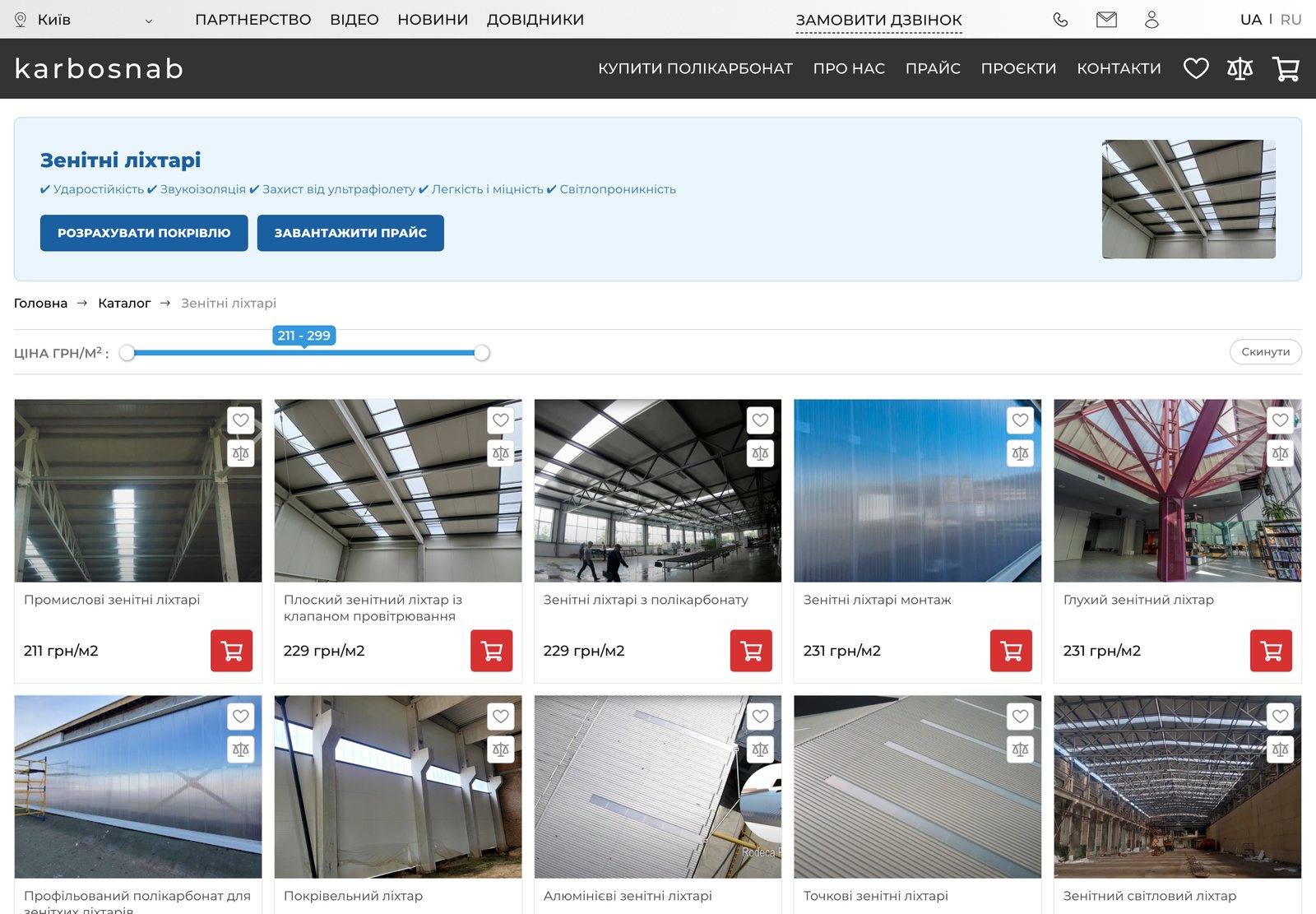The image size is (1316, 914).
Task: Open the favorites heart in header
Action: point(1196,68)
